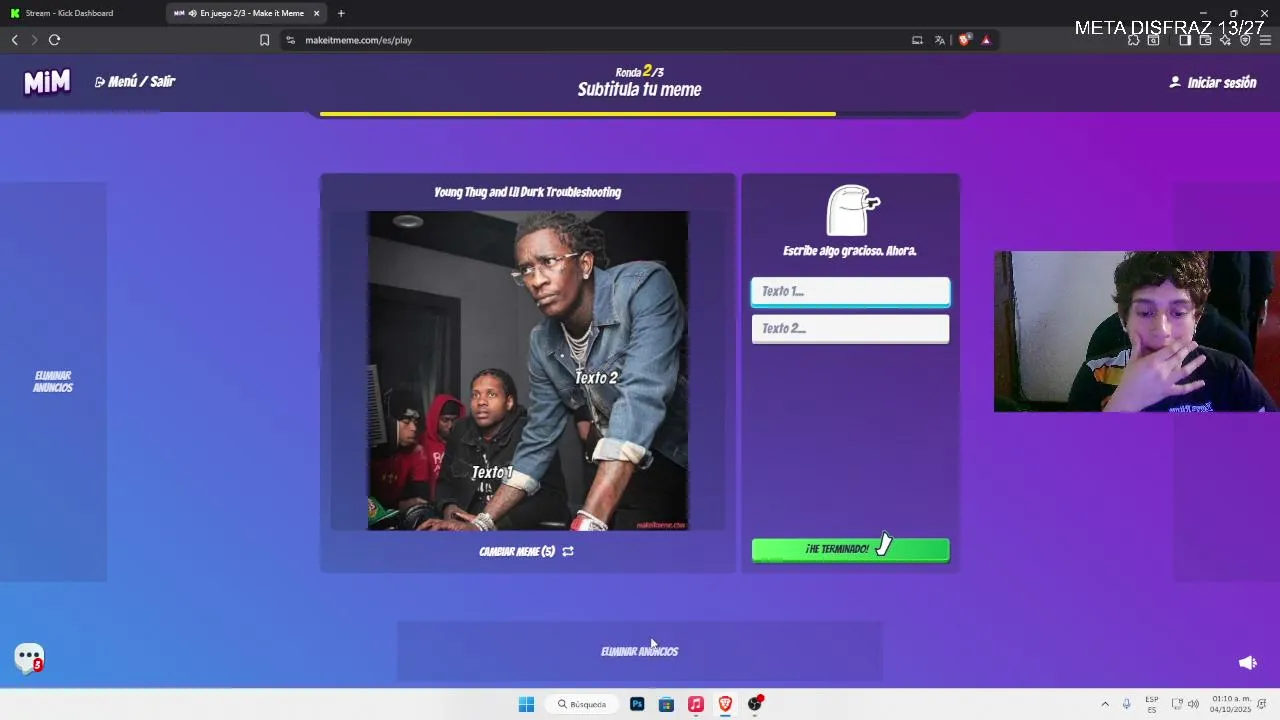Go forward in browser history
1280x720 pixels.
tap(34, 40)
